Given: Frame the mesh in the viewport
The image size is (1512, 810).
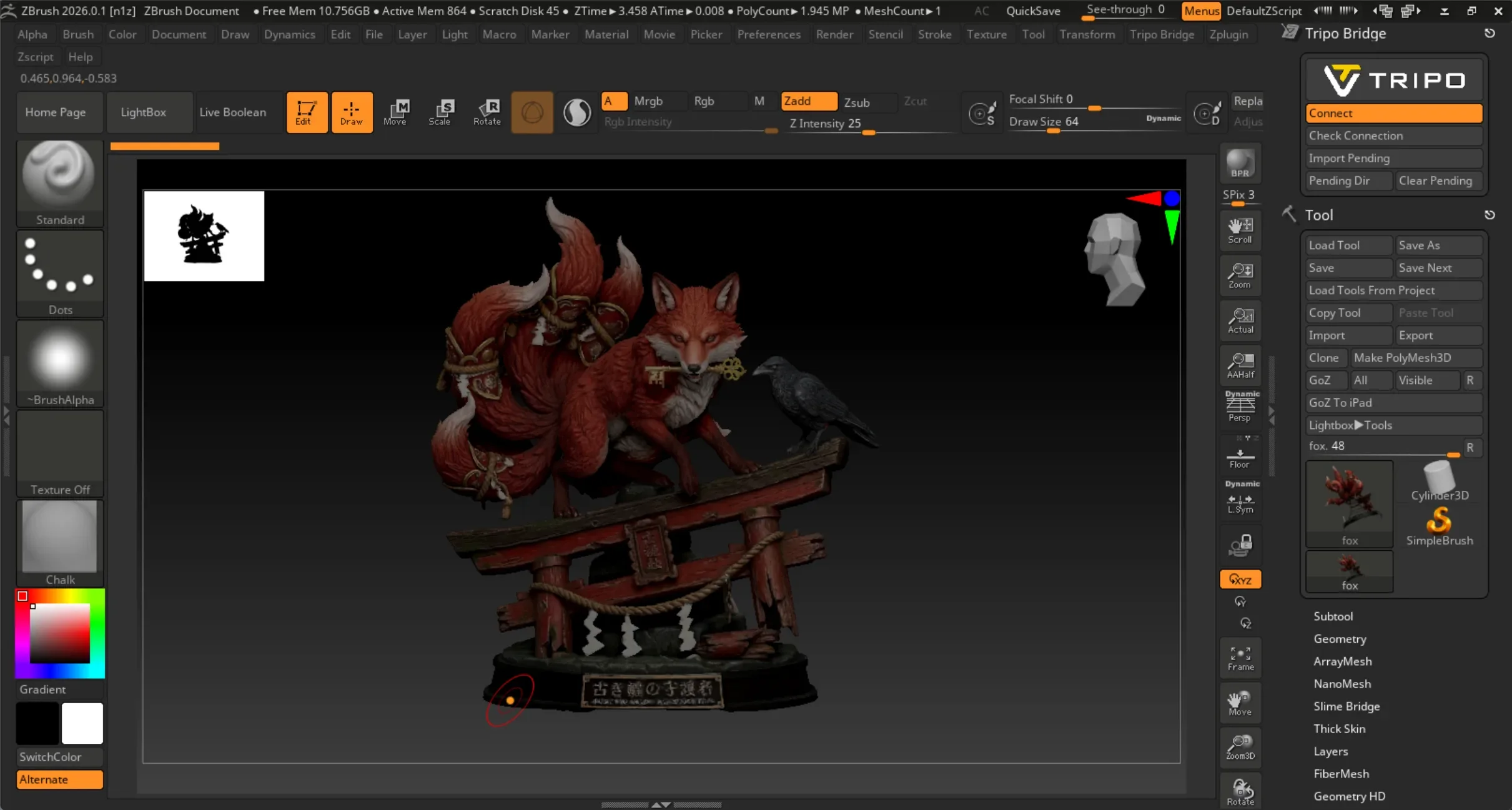Looking at the screenshot, I should [1240, 658].
